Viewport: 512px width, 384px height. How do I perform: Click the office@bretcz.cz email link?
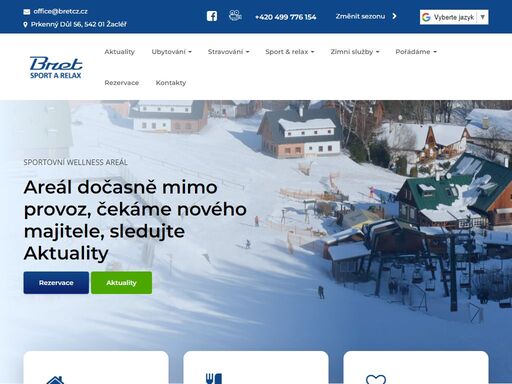(60, 11)
